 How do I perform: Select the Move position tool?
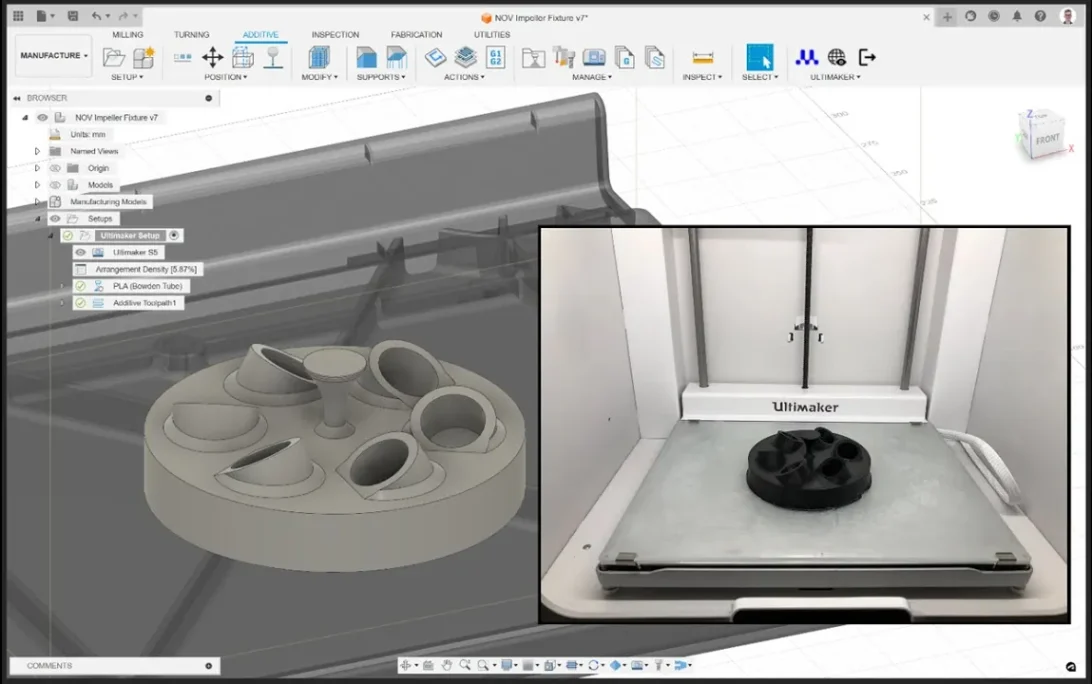coord(212,58)
